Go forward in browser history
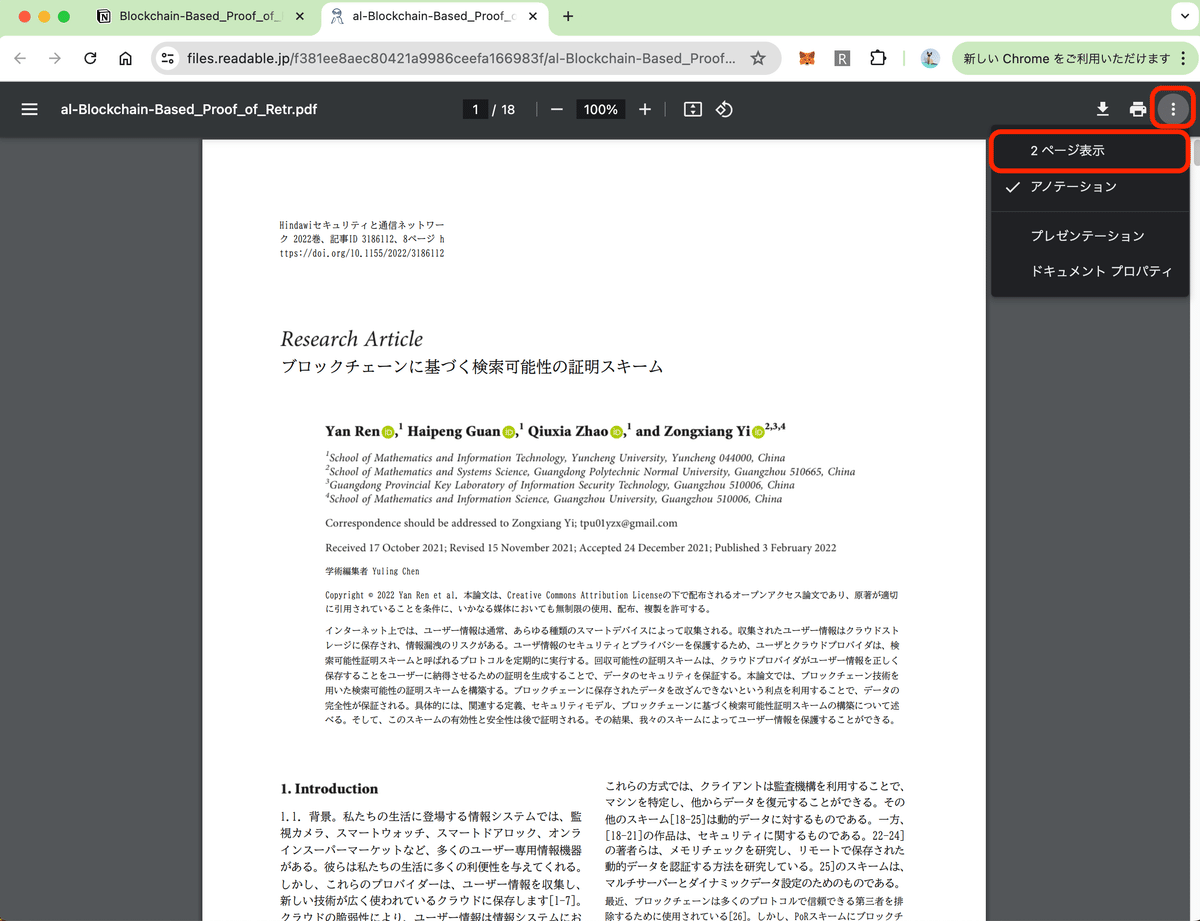 tap(55, 58)
